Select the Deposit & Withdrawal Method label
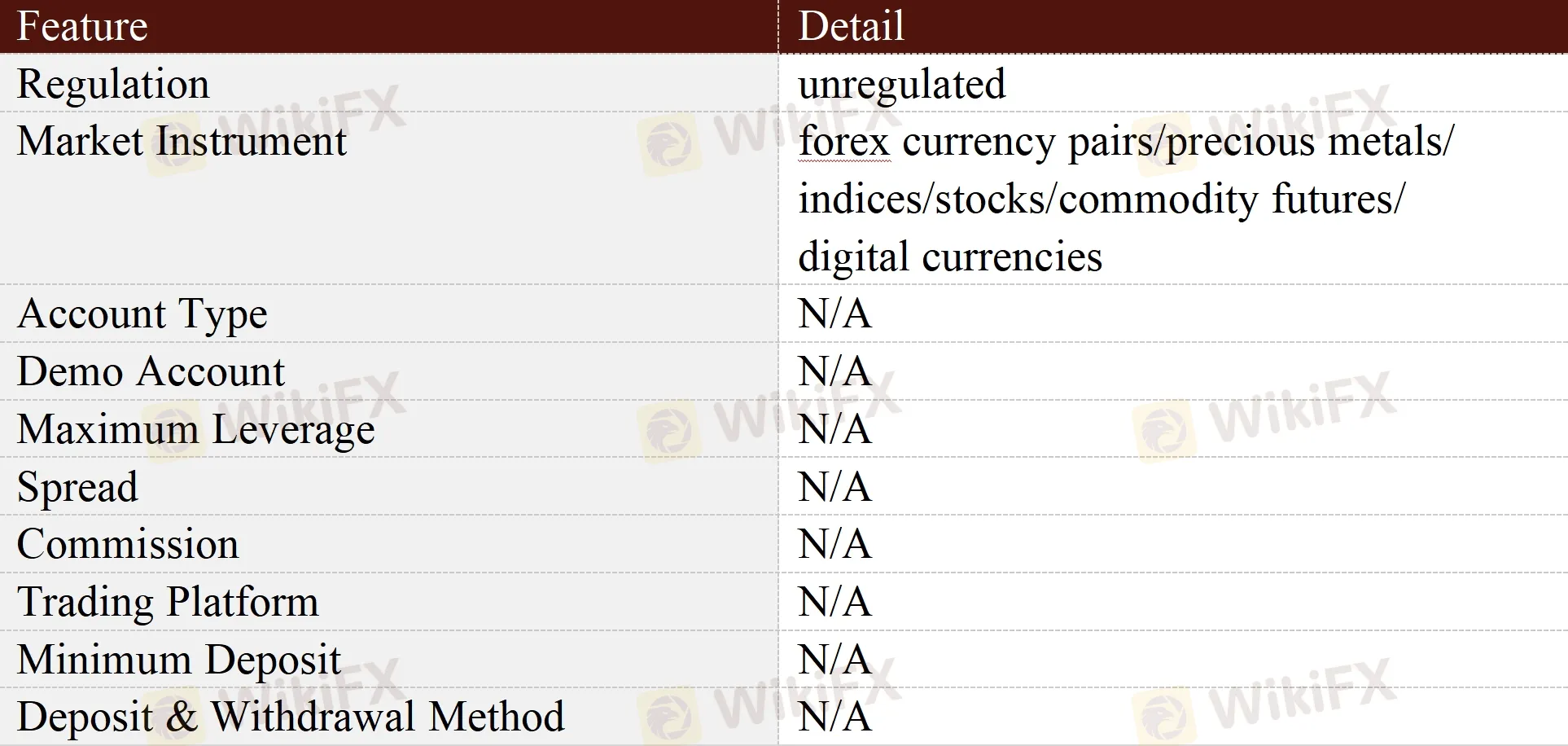1568x746 pixels. [x=291, y=717]
